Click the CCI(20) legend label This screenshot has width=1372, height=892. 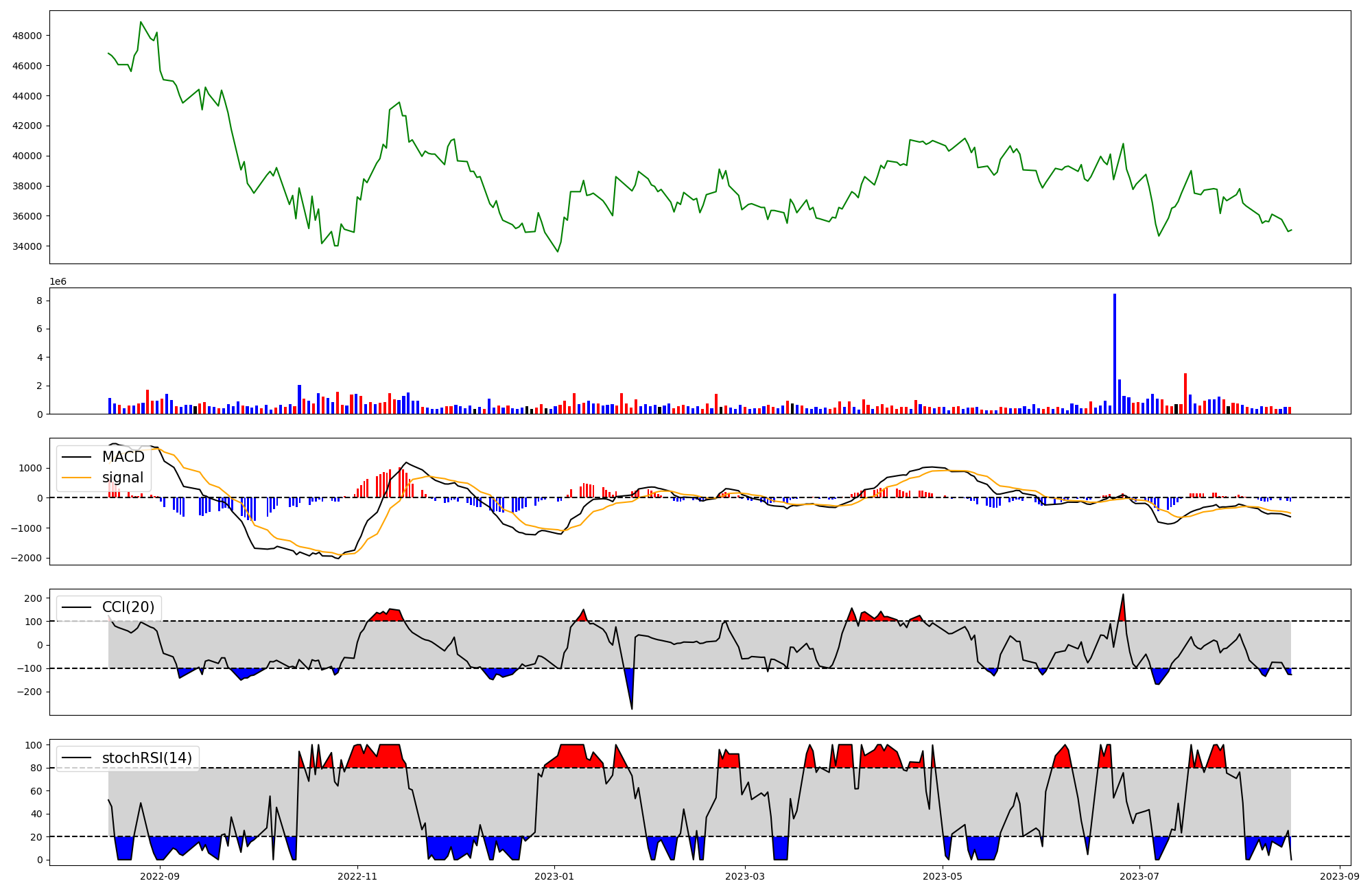click(128, 607)
